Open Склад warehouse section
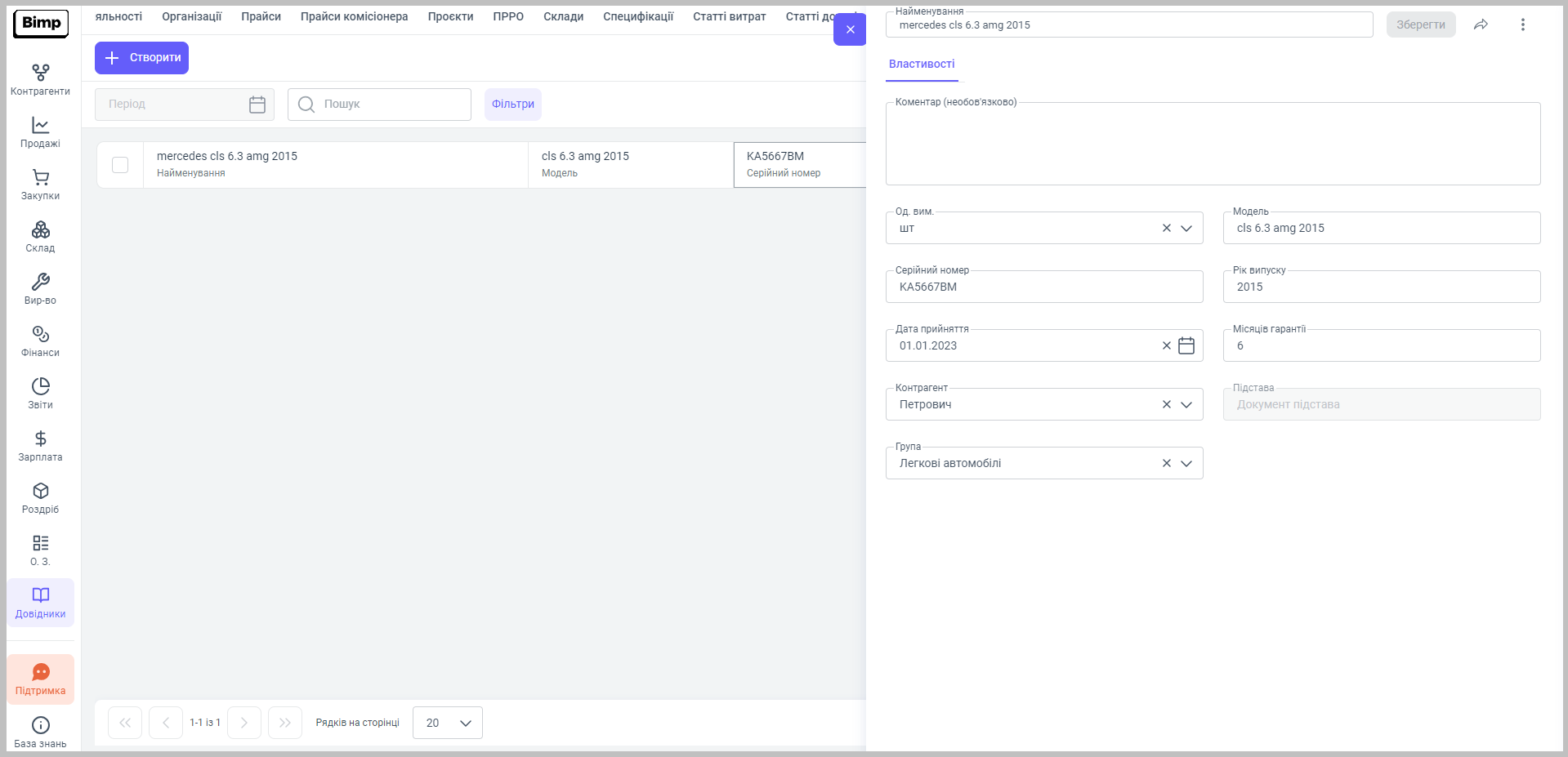The image size is (1568, 757). point(40,237)
